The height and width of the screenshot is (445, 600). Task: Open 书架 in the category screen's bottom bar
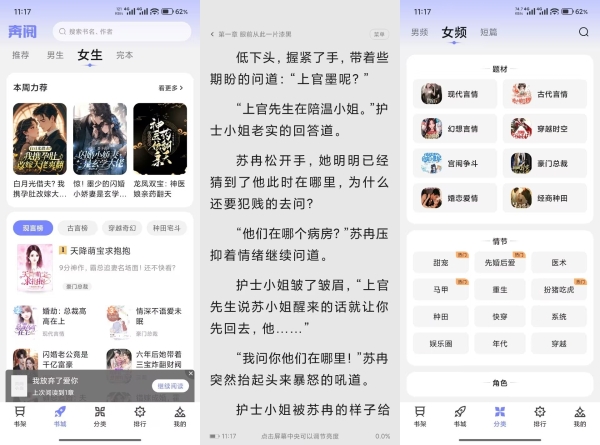(420, 416)
